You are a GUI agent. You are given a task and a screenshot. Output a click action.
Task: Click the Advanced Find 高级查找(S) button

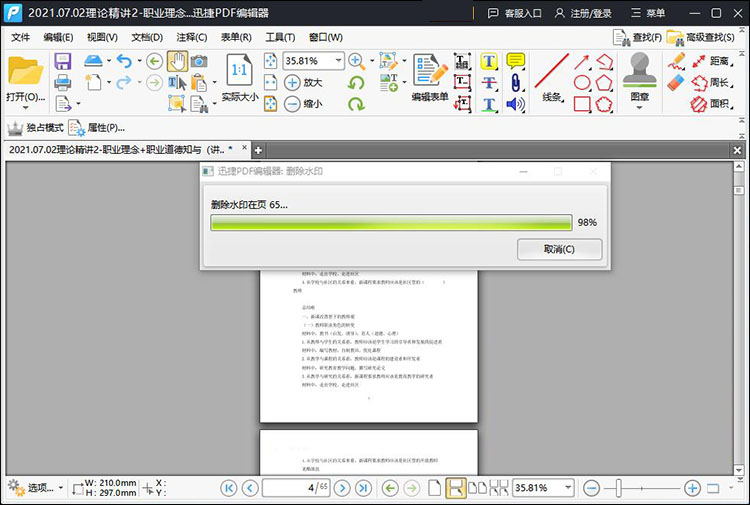701,37
